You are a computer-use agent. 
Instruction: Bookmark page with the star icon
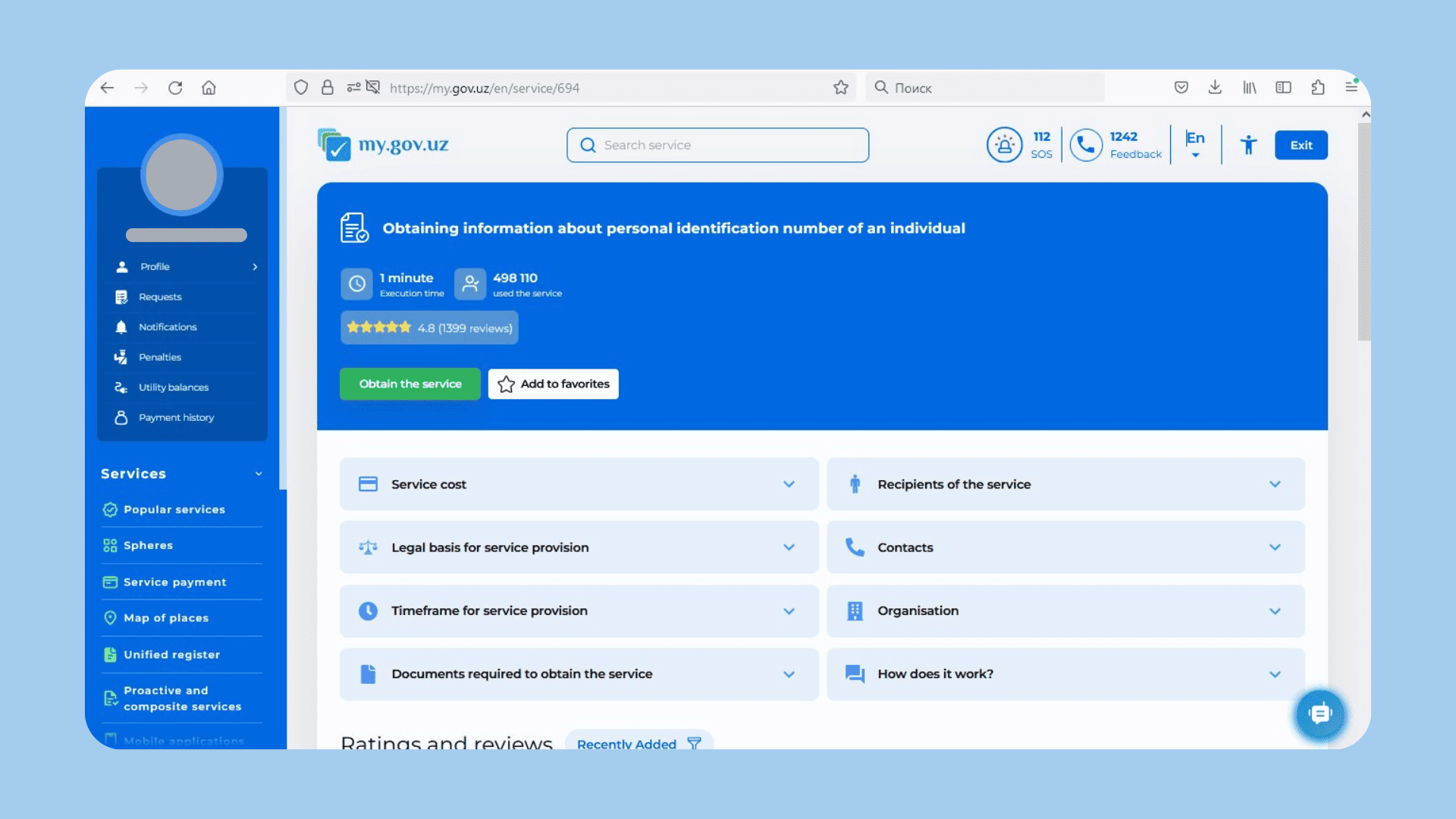click(x=840, y=88)
